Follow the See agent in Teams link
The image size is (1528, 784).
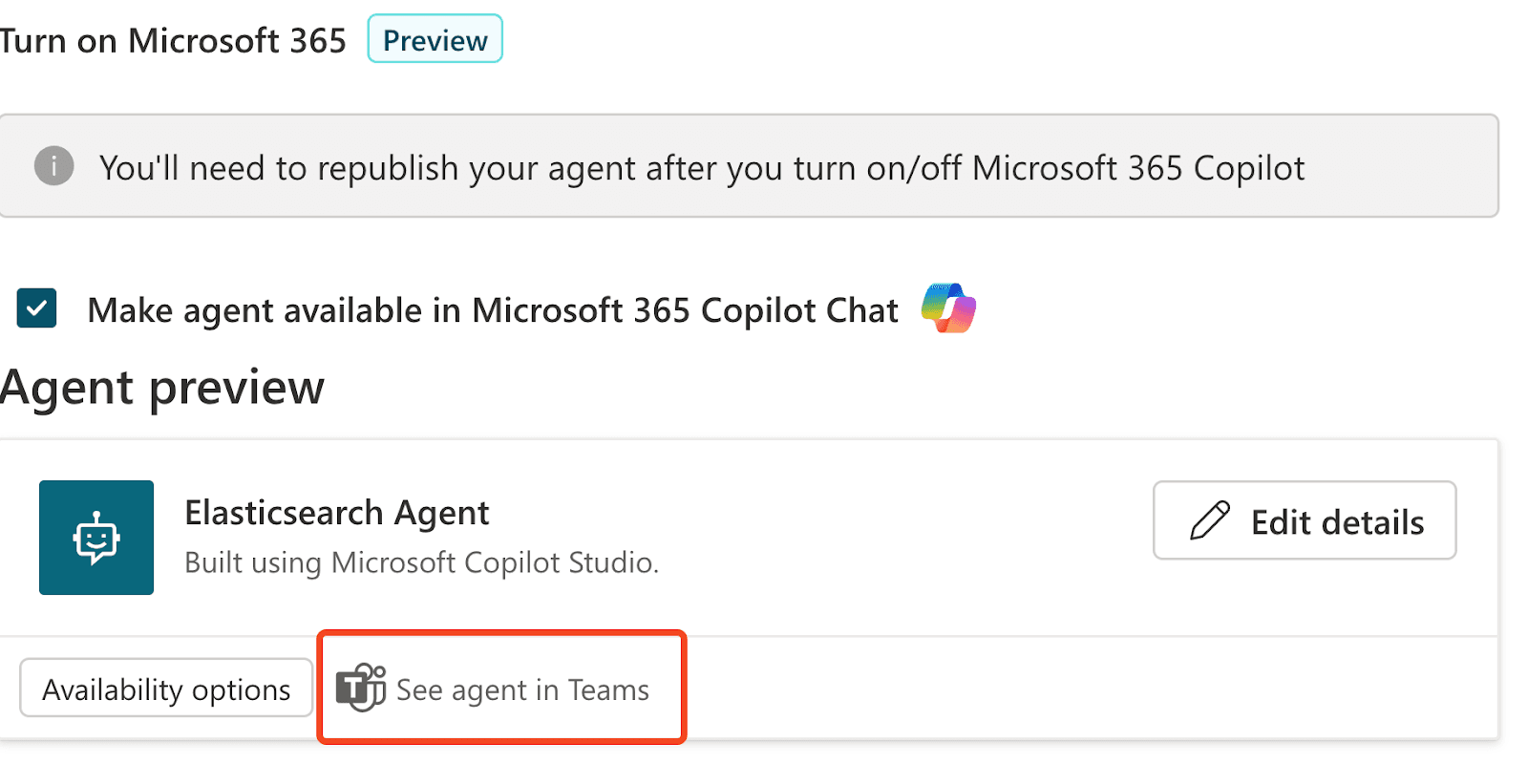[x=521, y=689]
